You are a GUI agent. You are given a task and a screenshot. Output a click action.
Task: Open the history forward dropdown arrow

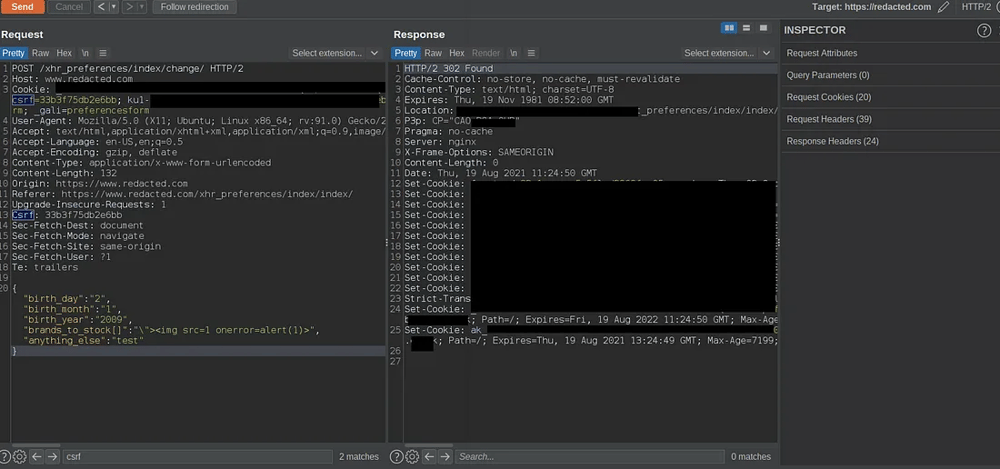(x=141, y=7)
